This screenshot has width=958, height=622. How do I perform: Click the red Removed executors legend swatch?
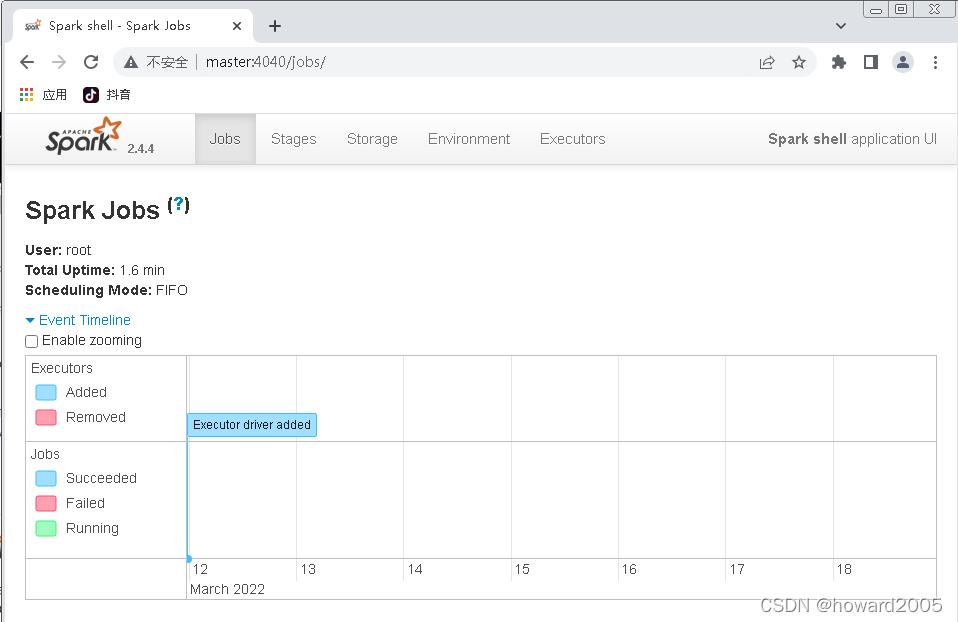coord(46,417)
